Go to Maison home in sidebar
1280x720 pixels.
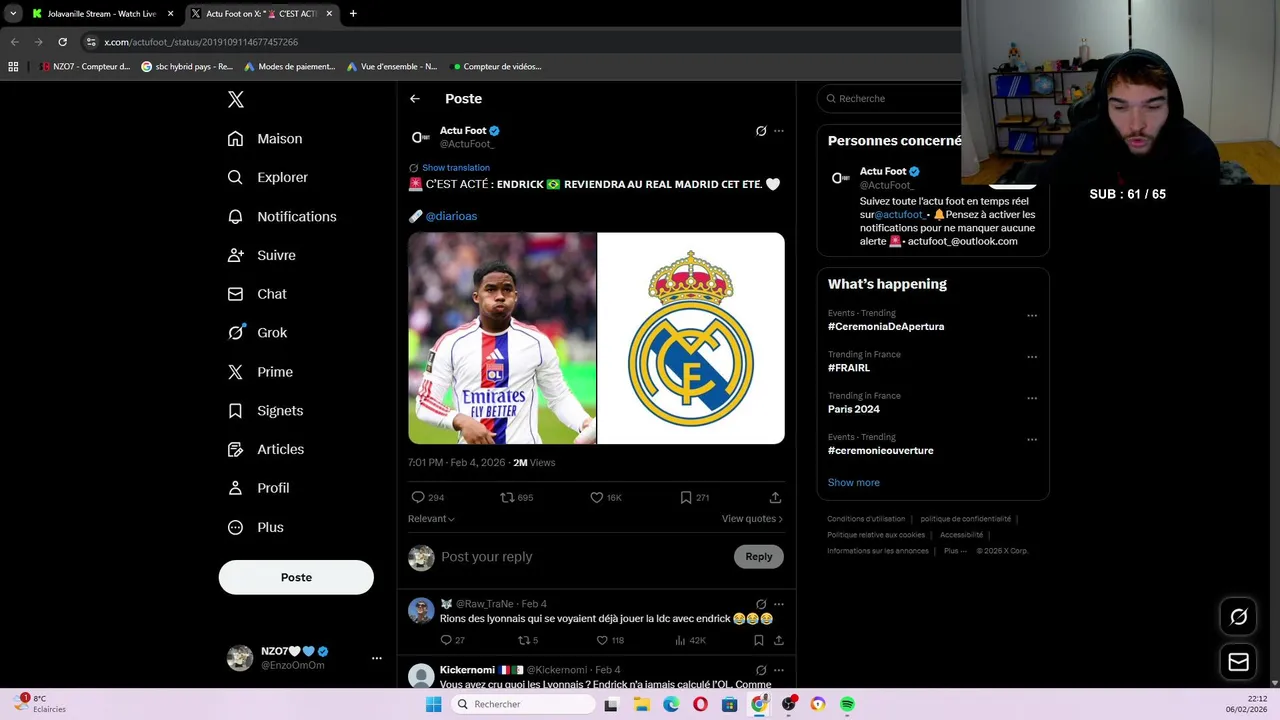pos(265,139)
